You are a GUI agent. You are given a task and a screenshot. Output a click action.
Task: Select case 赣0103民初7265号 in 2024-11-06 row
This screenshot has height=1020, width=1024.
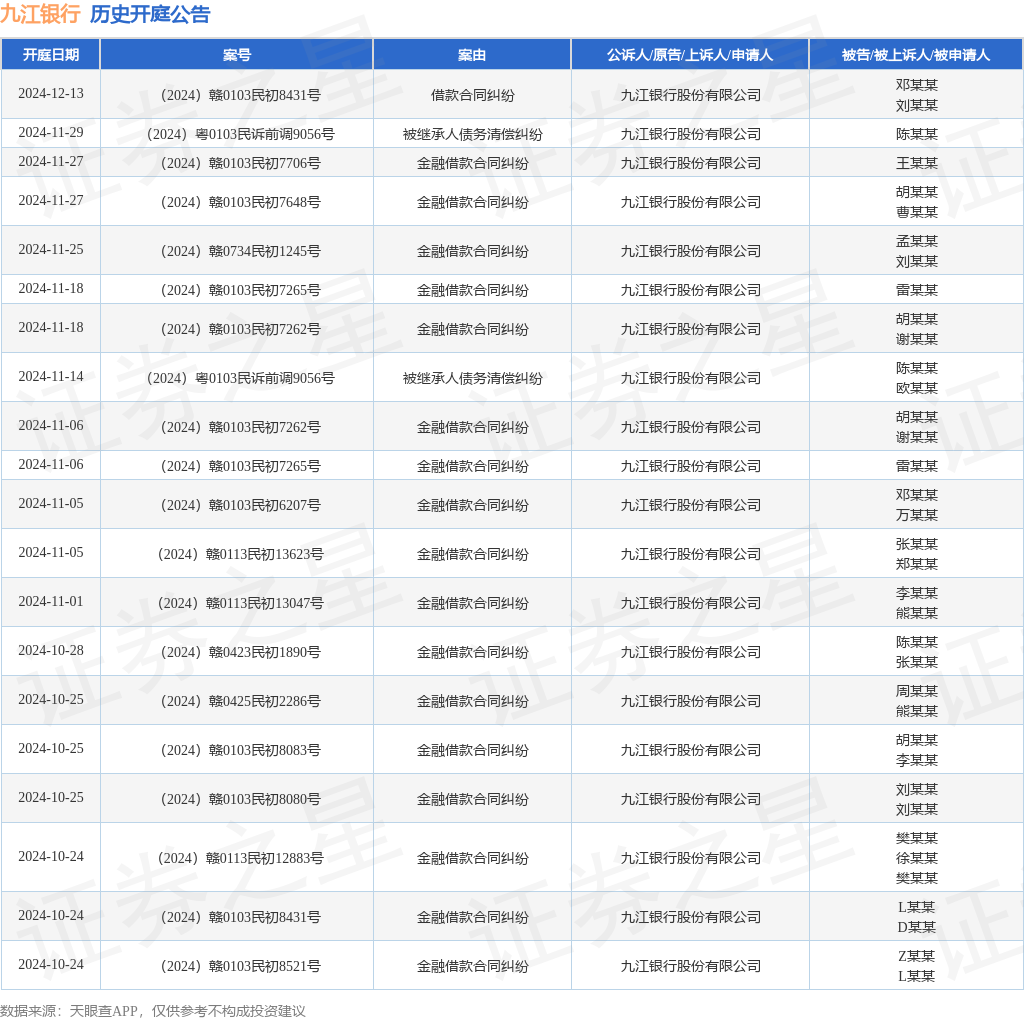click(241, 466)
